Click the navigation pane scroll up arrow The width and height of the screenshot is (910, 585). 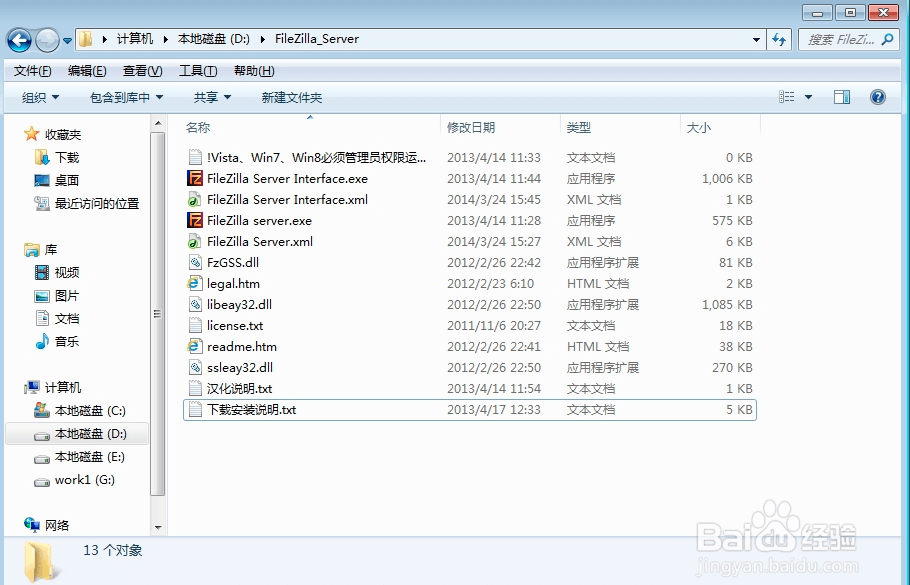(x=158, y=123)
